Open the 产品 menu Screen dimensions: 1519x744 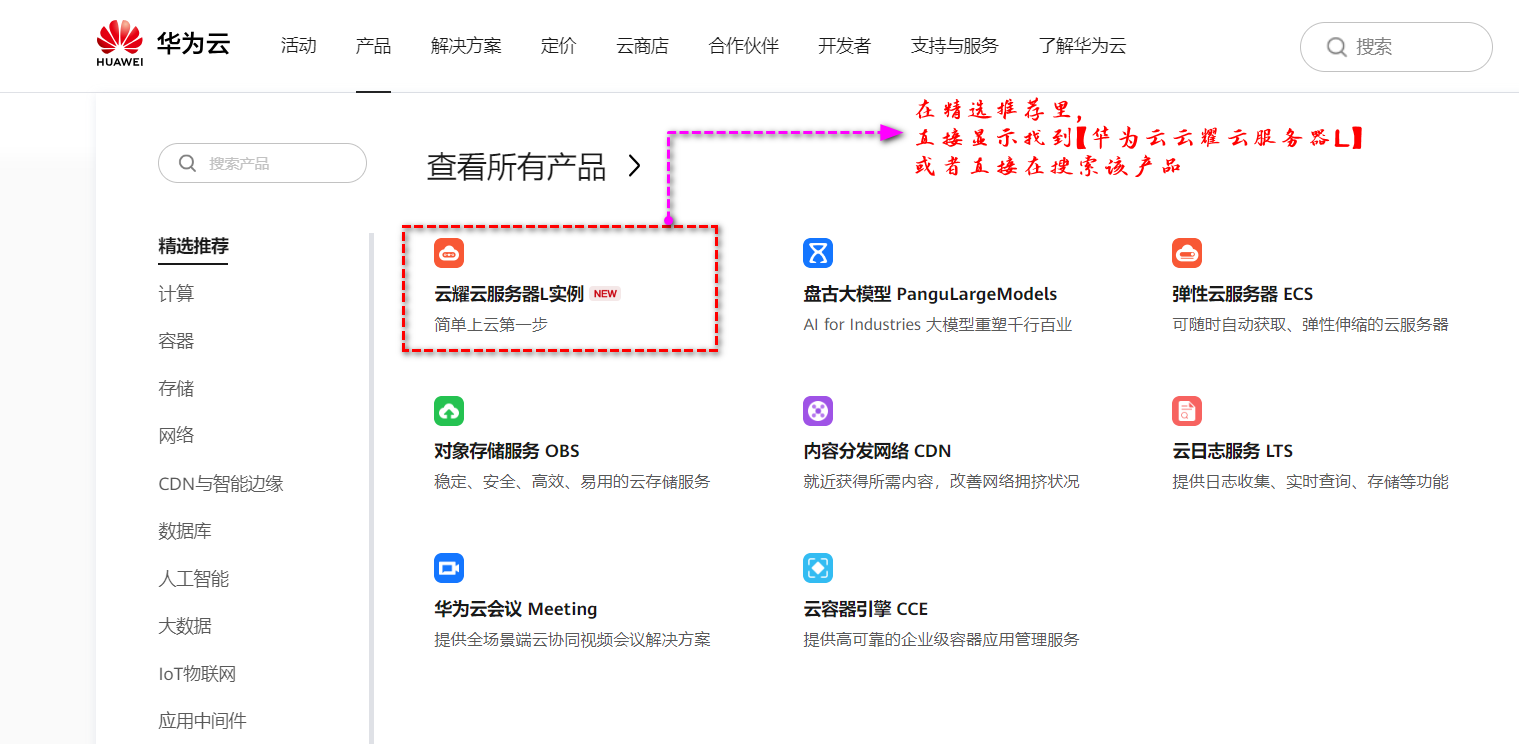pyautogui.click(x=373, y=46)
